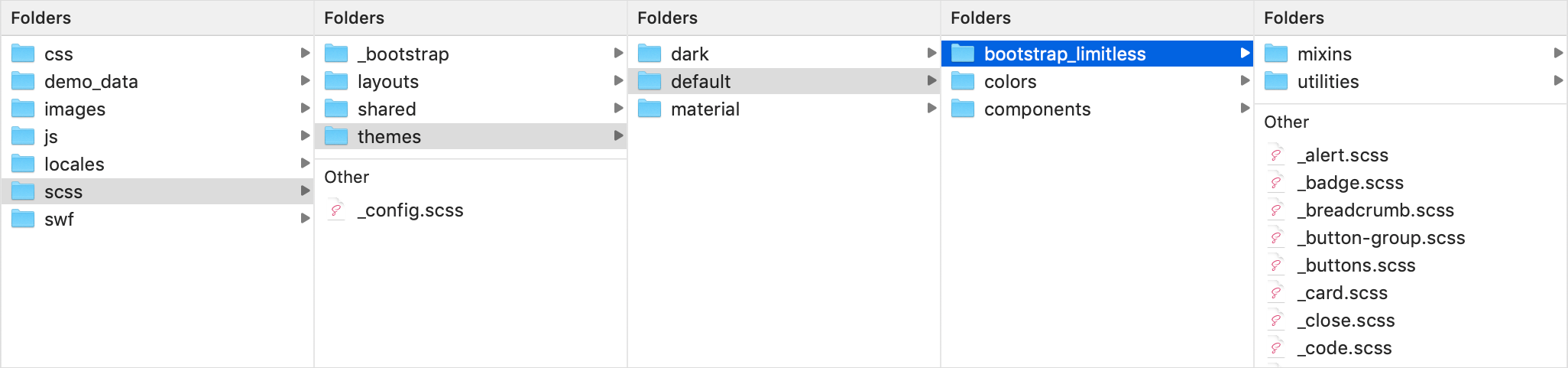Select the shared folder
This screenshot has height=368, width=1568.
471,109
